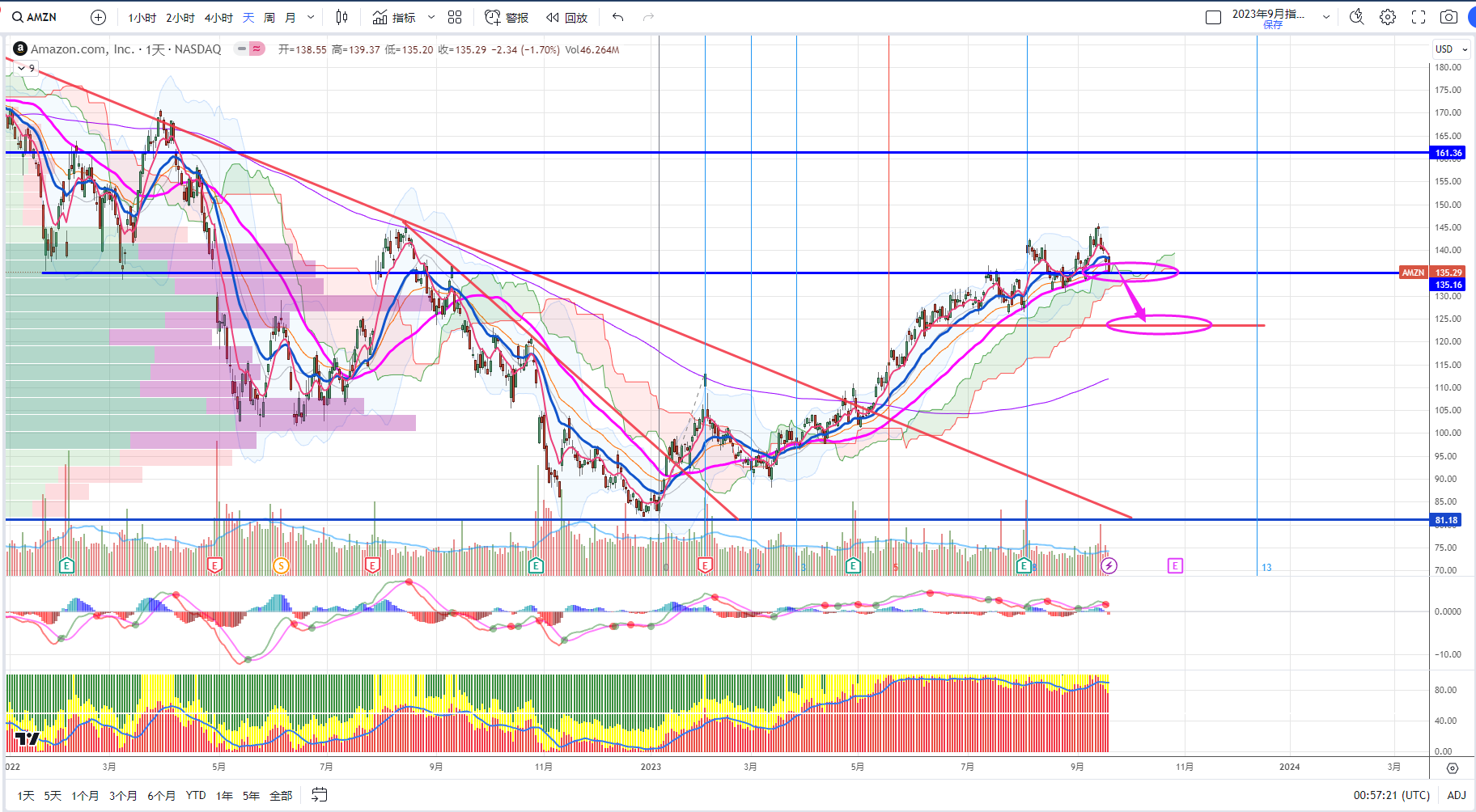Click the orange S split marker on the chart
The width and height of the screenshot is (1476, 812).
coord(281,565)
